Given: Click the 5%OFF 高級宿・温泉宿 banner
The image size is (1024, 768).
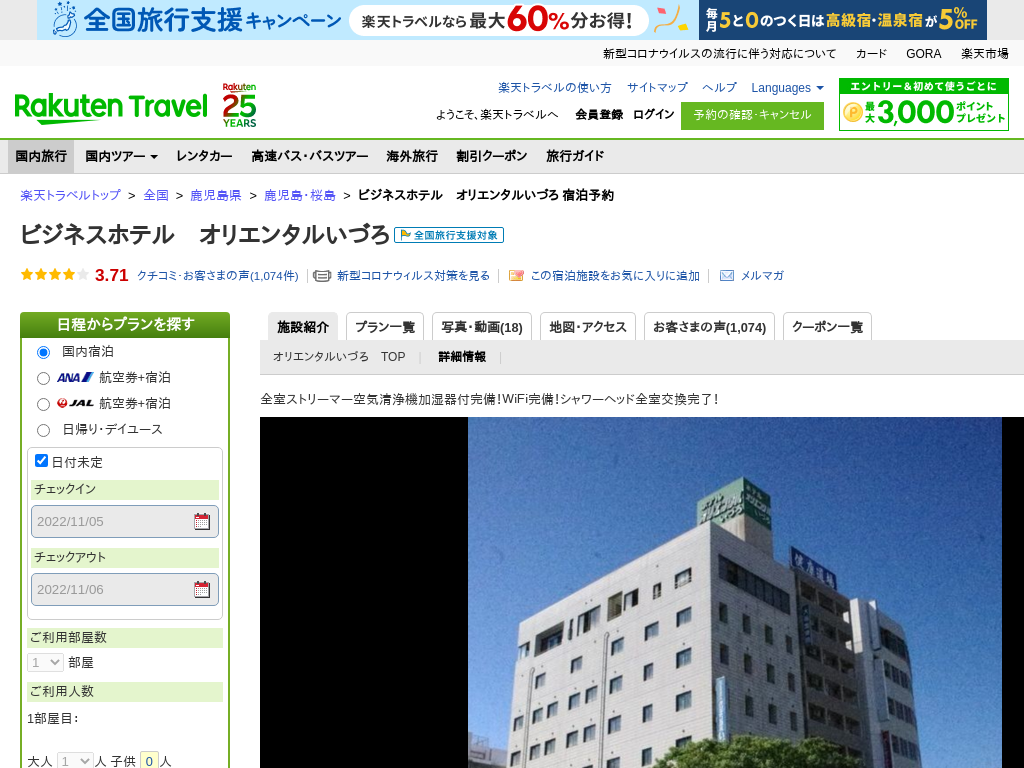Looking at the screenshot, I should tap(842, 20).
